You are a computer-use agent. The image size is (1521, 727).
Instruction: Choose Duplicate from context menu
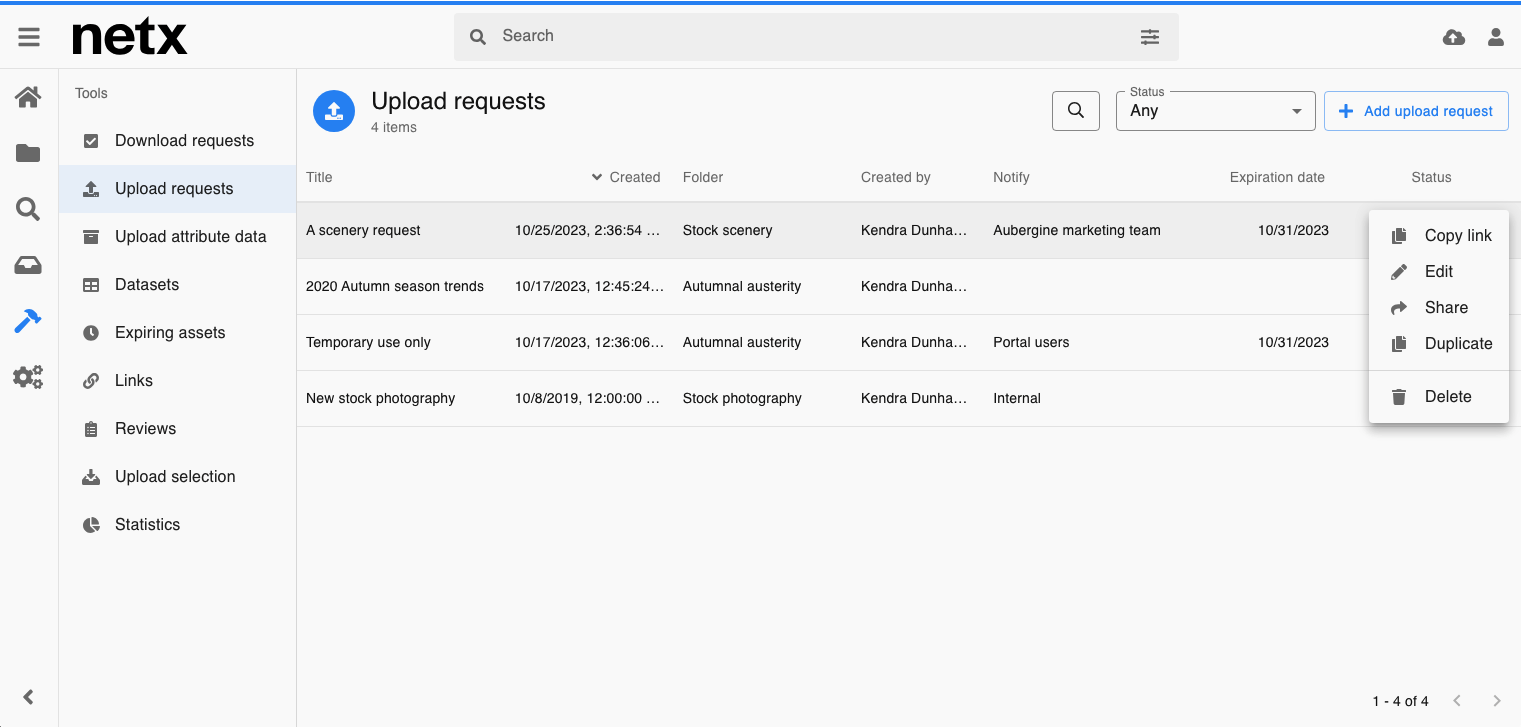point(1438,344)
